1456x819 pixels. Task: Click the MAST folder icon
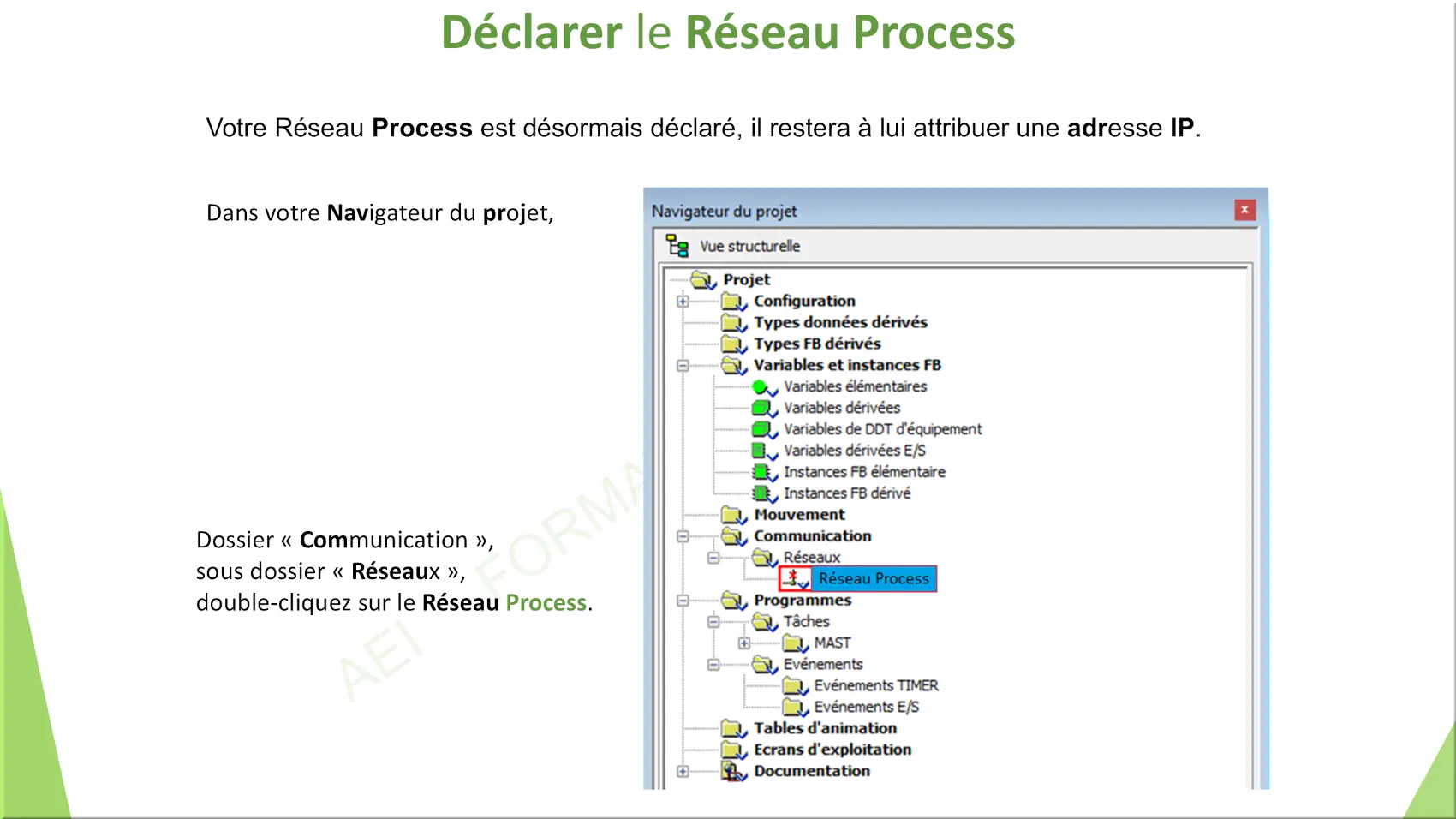795,643
